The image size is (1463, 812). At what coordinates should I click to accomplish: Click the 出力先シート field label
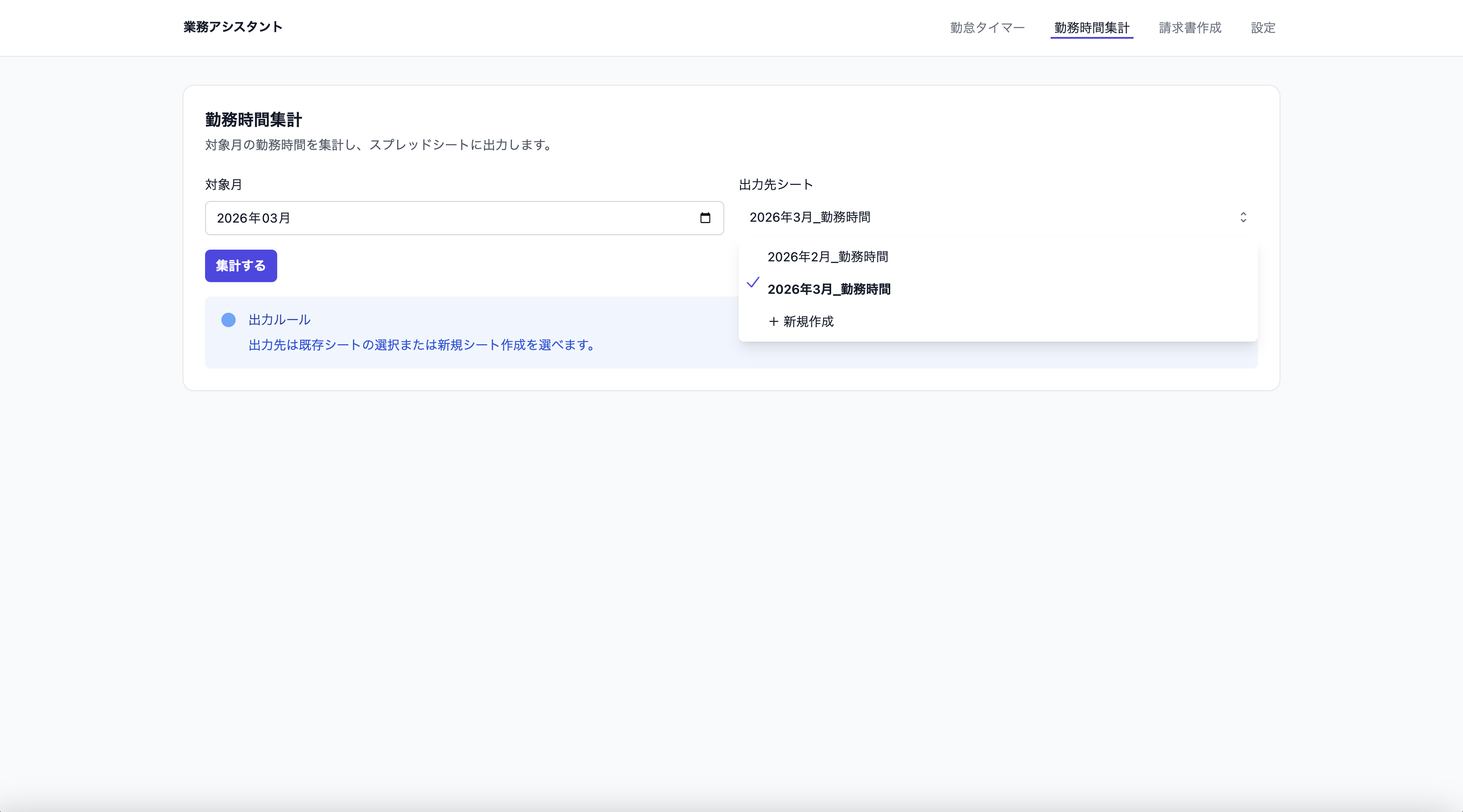click(x=776, y=185)
